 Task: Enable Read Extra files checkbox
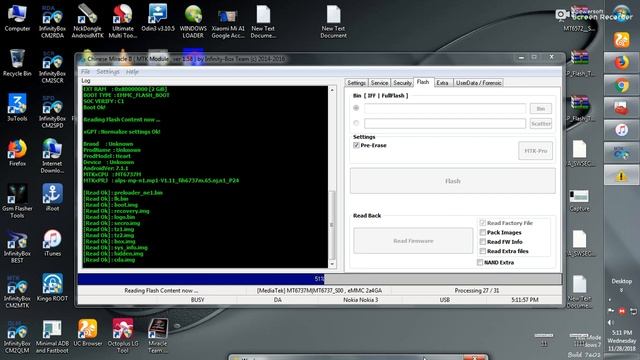[x=482, y=251]
